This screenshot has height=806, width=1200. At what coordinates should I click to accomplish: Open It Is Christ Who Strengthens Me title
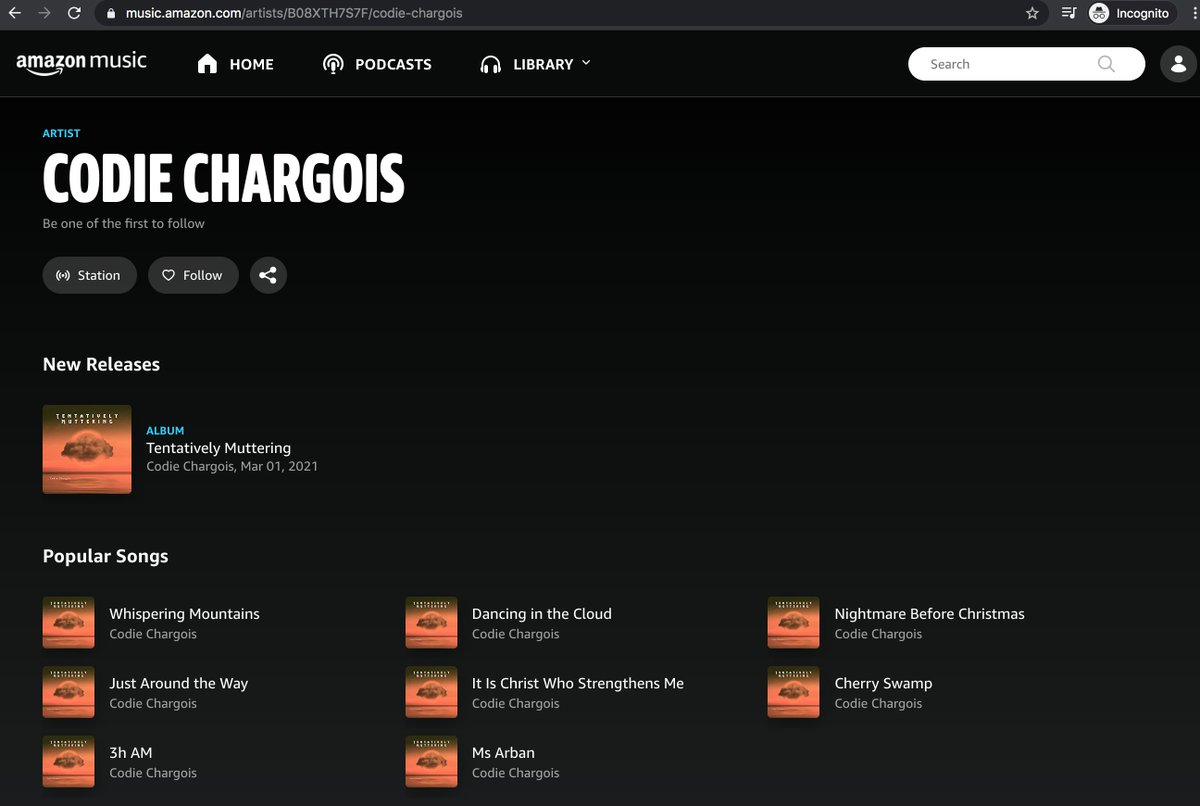click(x=578, y=683)
